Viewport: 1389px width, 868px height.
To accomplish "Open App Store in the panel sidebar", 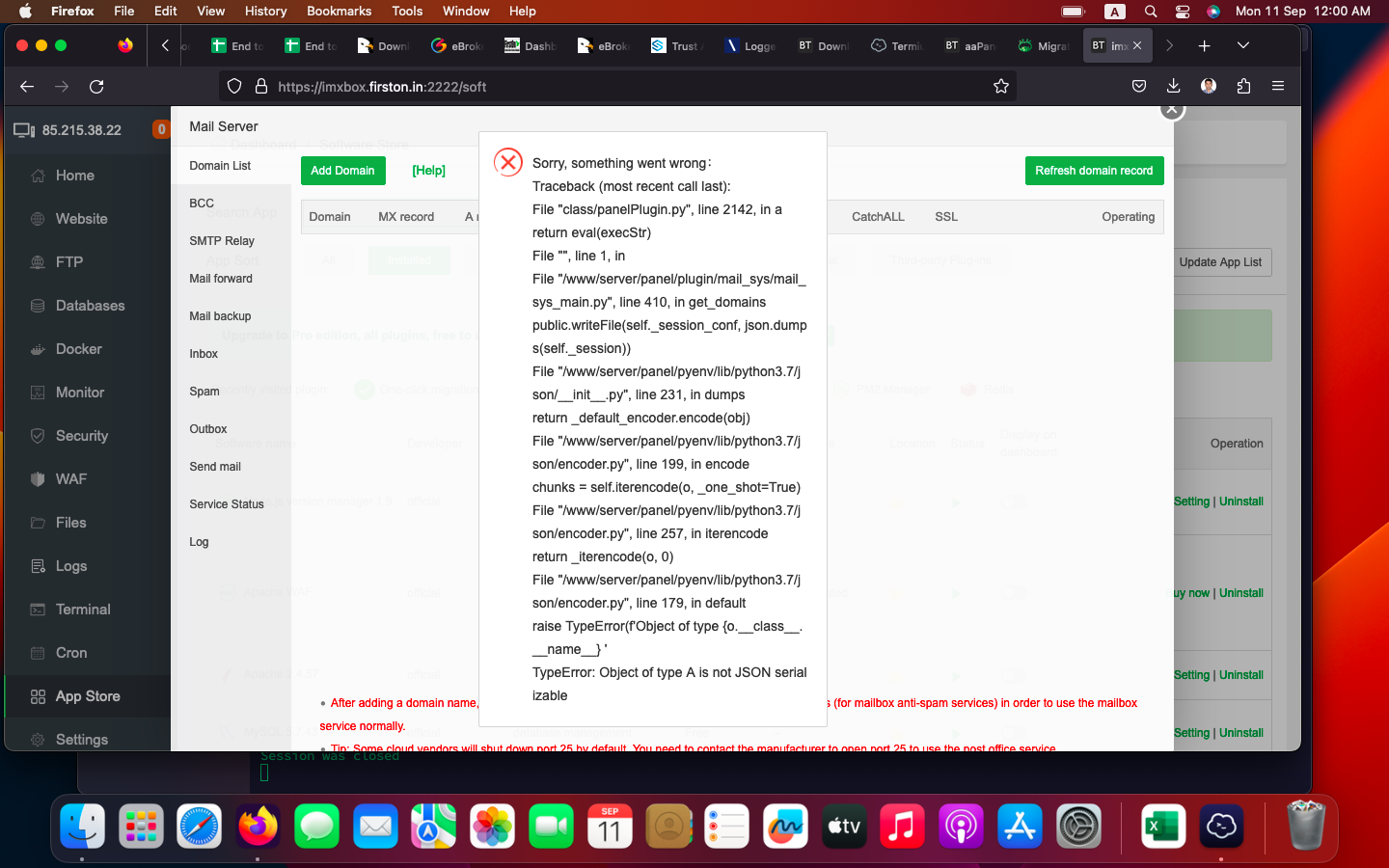I will point(88,696).
